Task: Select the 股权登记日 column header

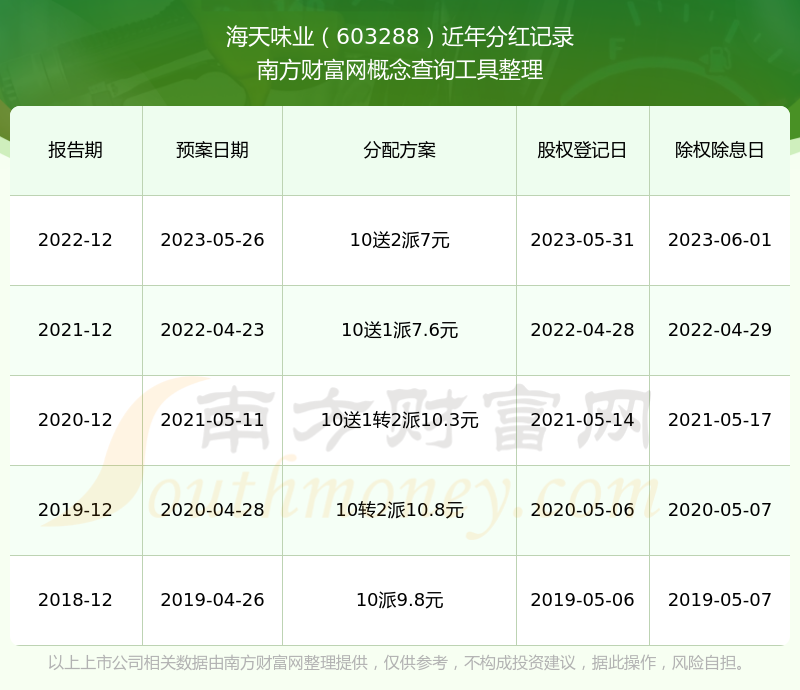Action: click(582, 150)
